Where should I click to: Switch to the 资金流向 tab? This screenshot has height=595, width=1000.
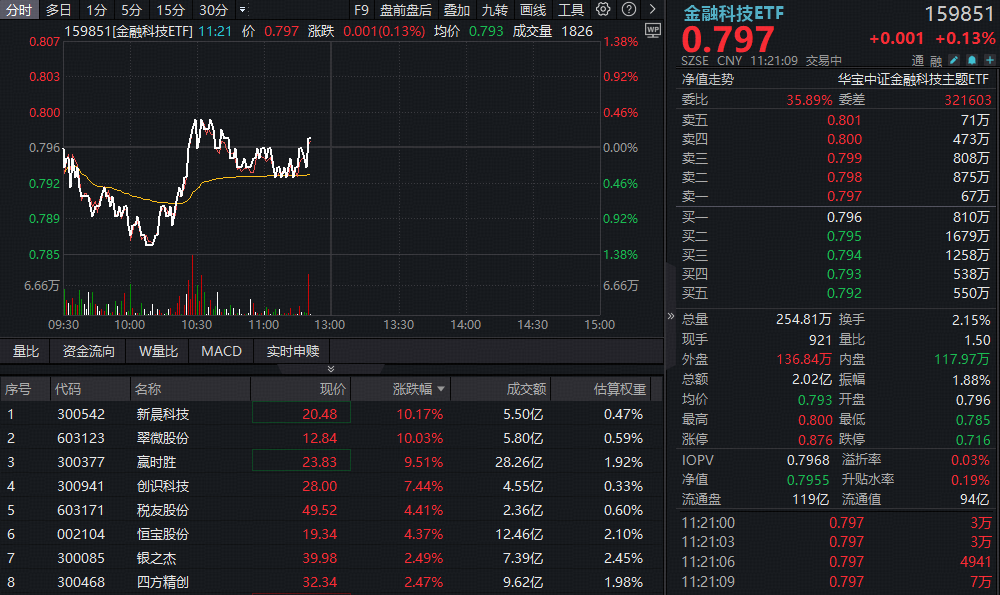(x=88, y=351)
